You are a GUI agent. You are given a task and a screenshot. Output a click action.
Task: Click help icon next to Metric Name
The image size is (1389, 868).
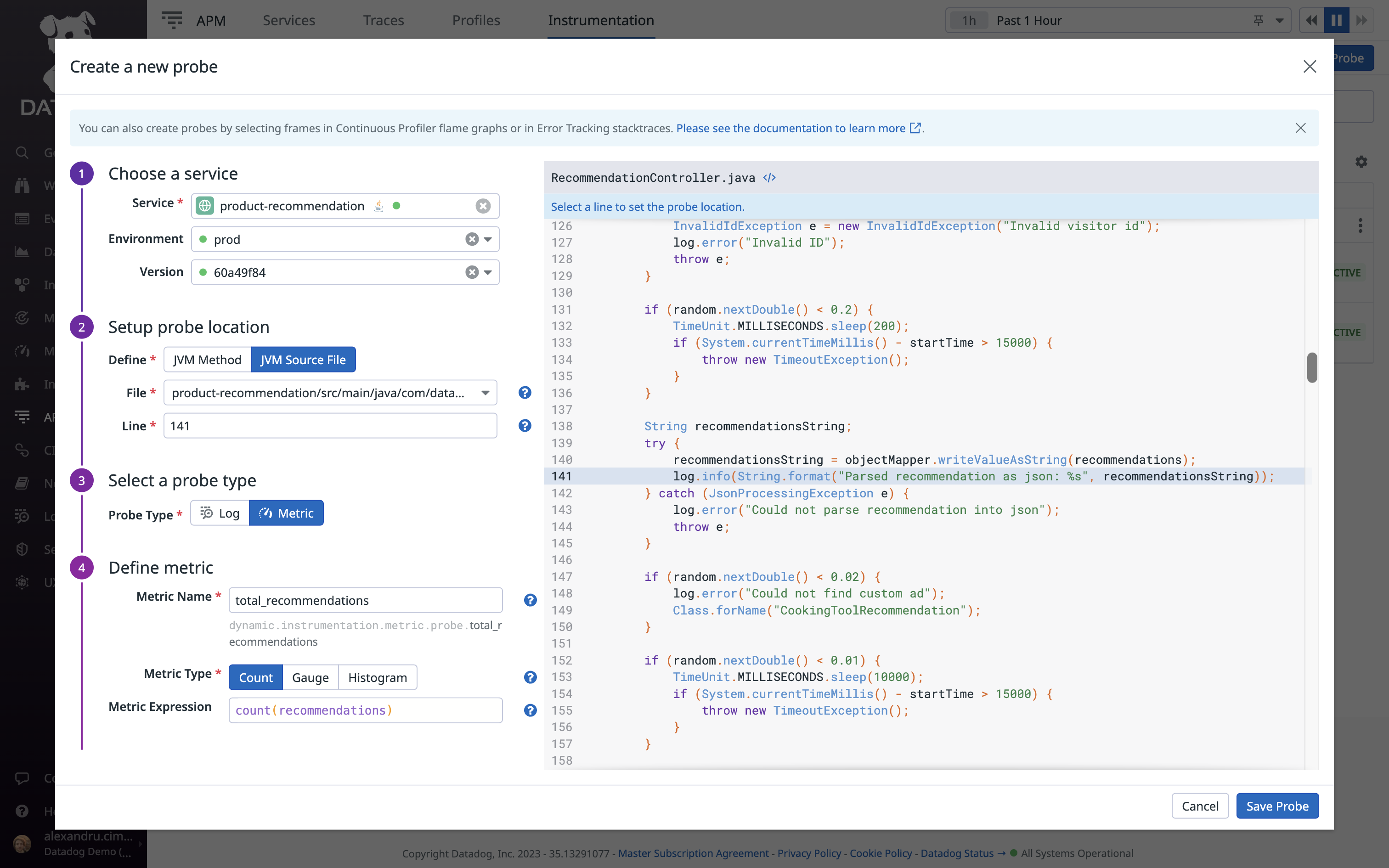(530, 600)
